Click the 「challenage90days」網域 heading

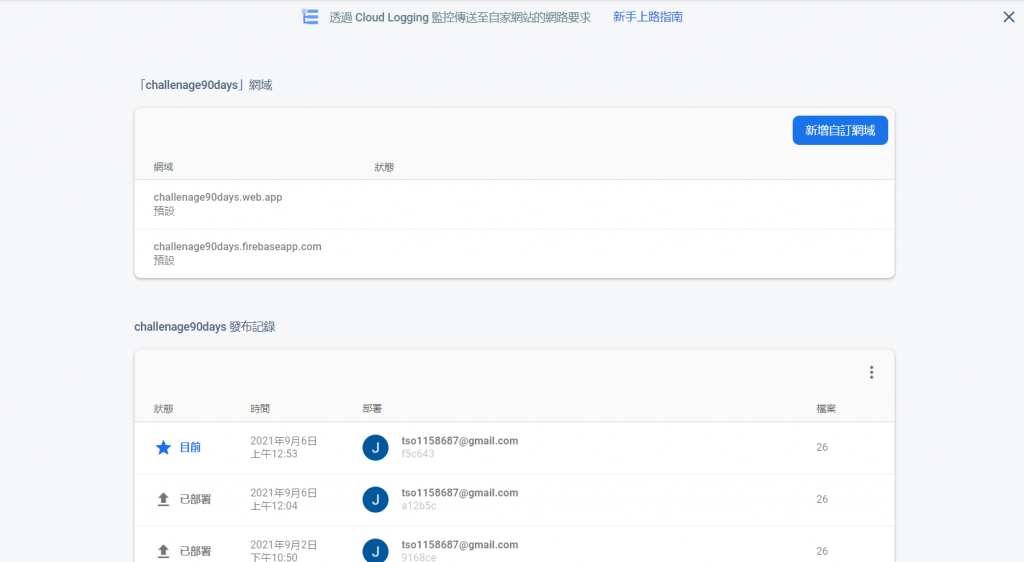tap(204, 85)
